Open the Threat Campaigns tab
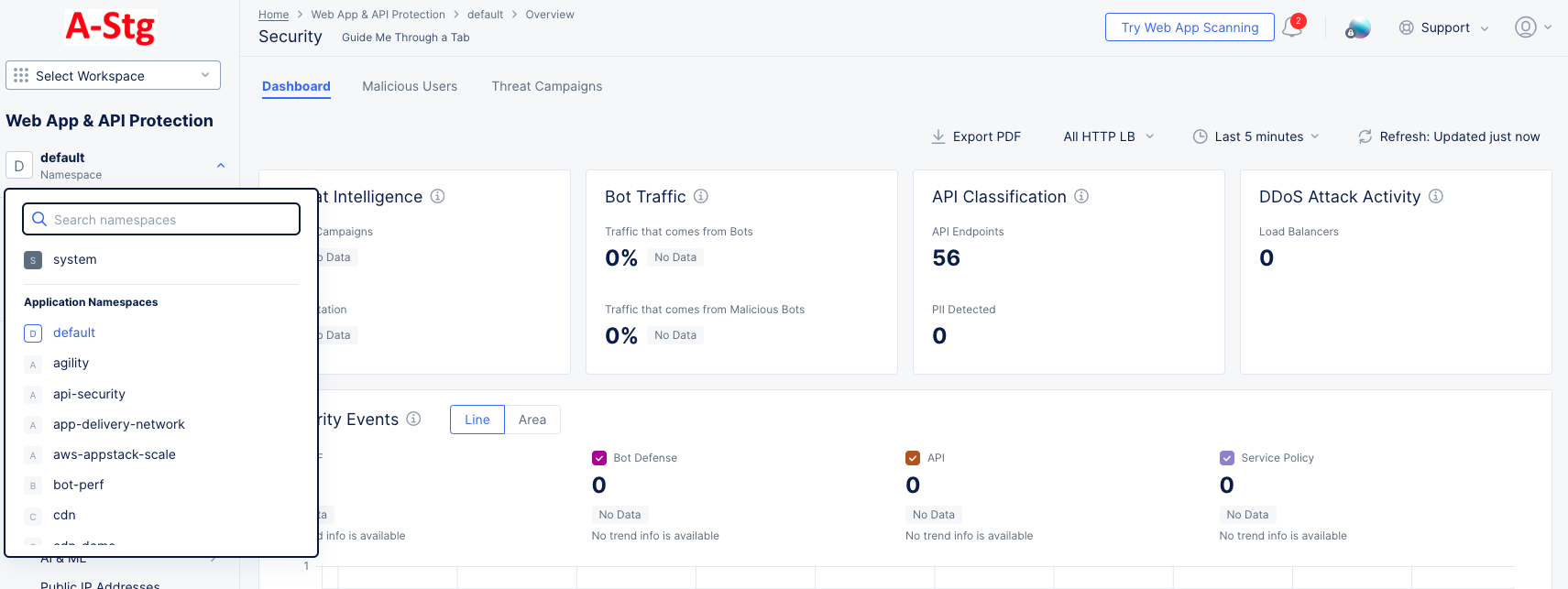Screen dimensions: 1568x589 547,86
